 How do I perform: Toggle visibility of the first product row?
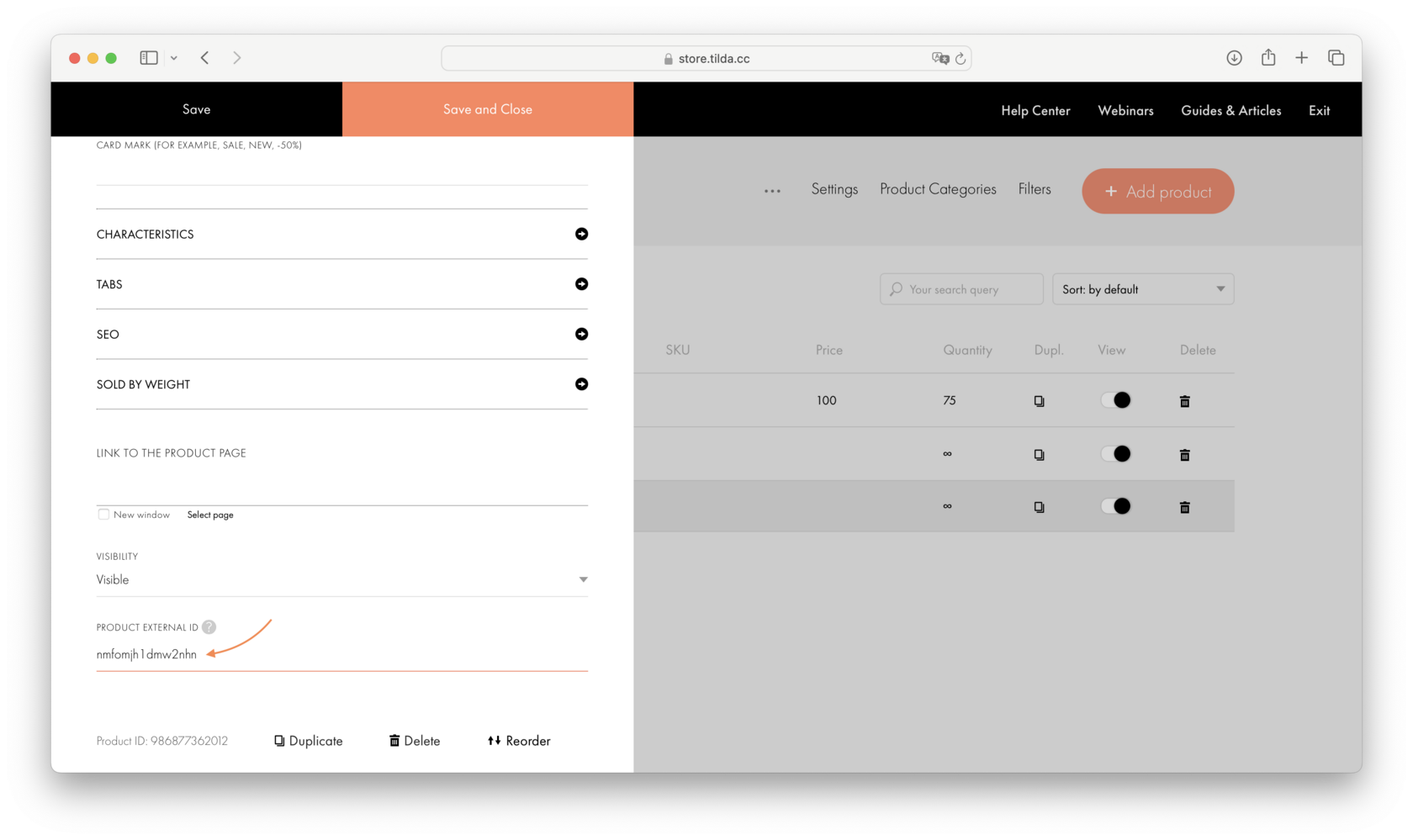[x=1116, y=400]
